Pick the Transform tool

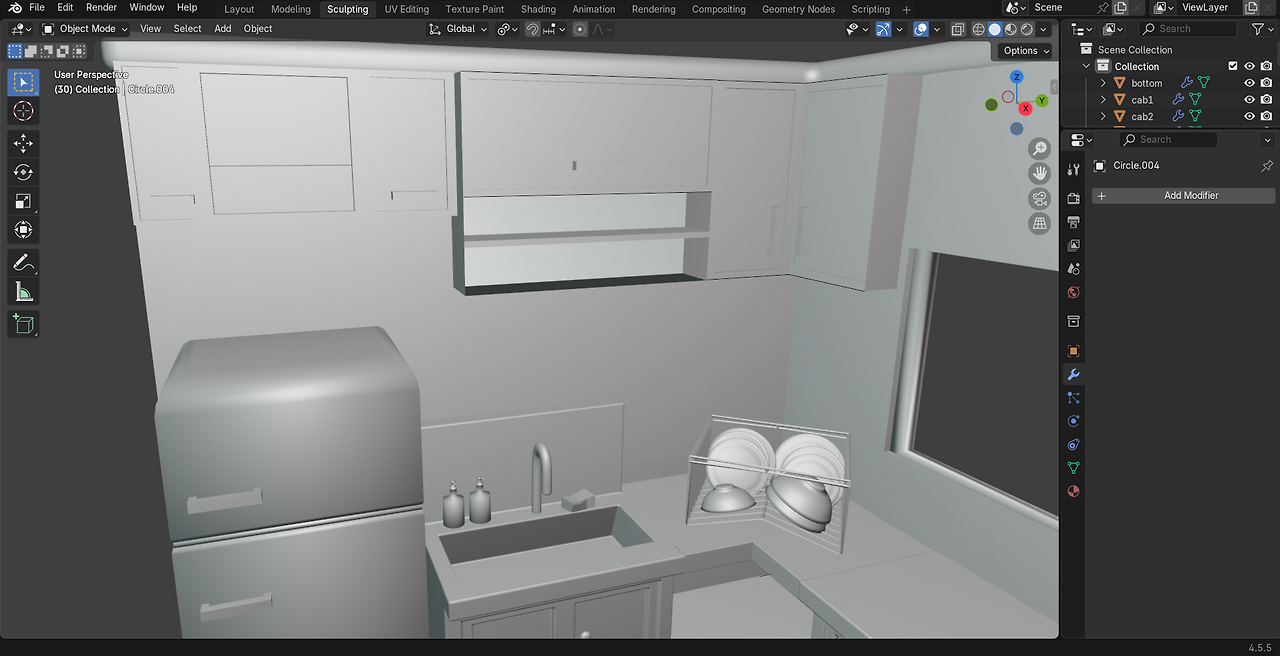click(23, 230)
